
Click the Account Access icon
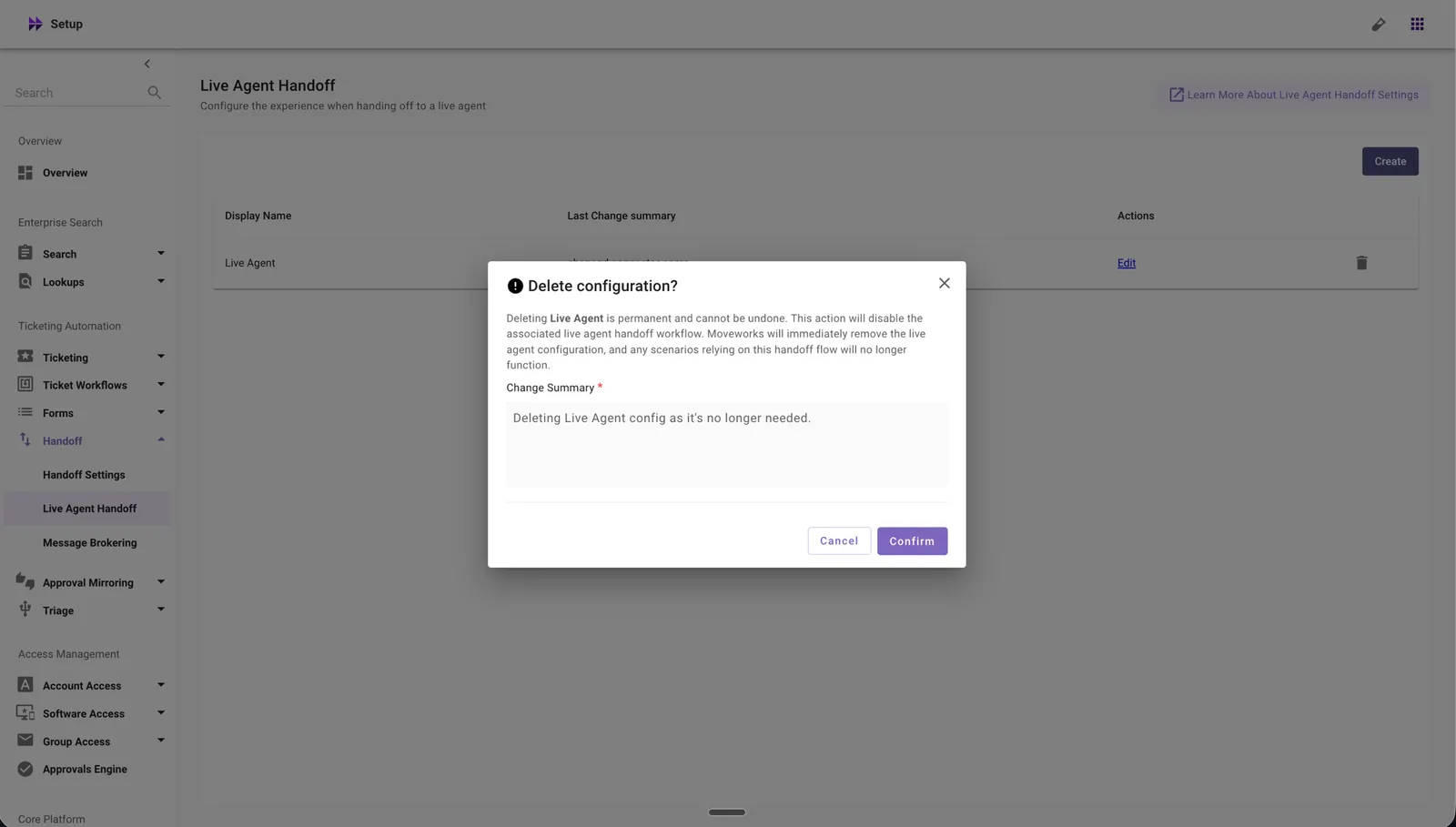[x=25, y=685]
